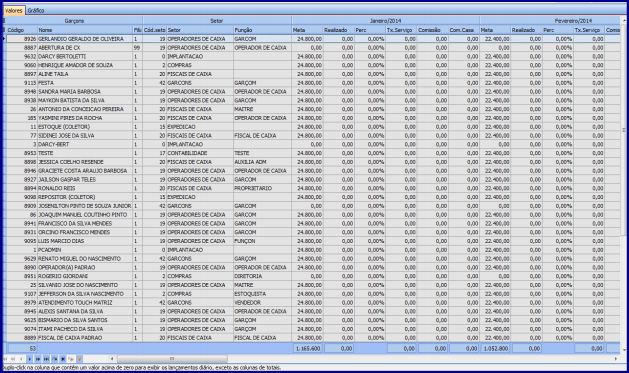
Task: Click Fevereiro total 1.052.800 footer cell
Action: click(x=495, y=349)
